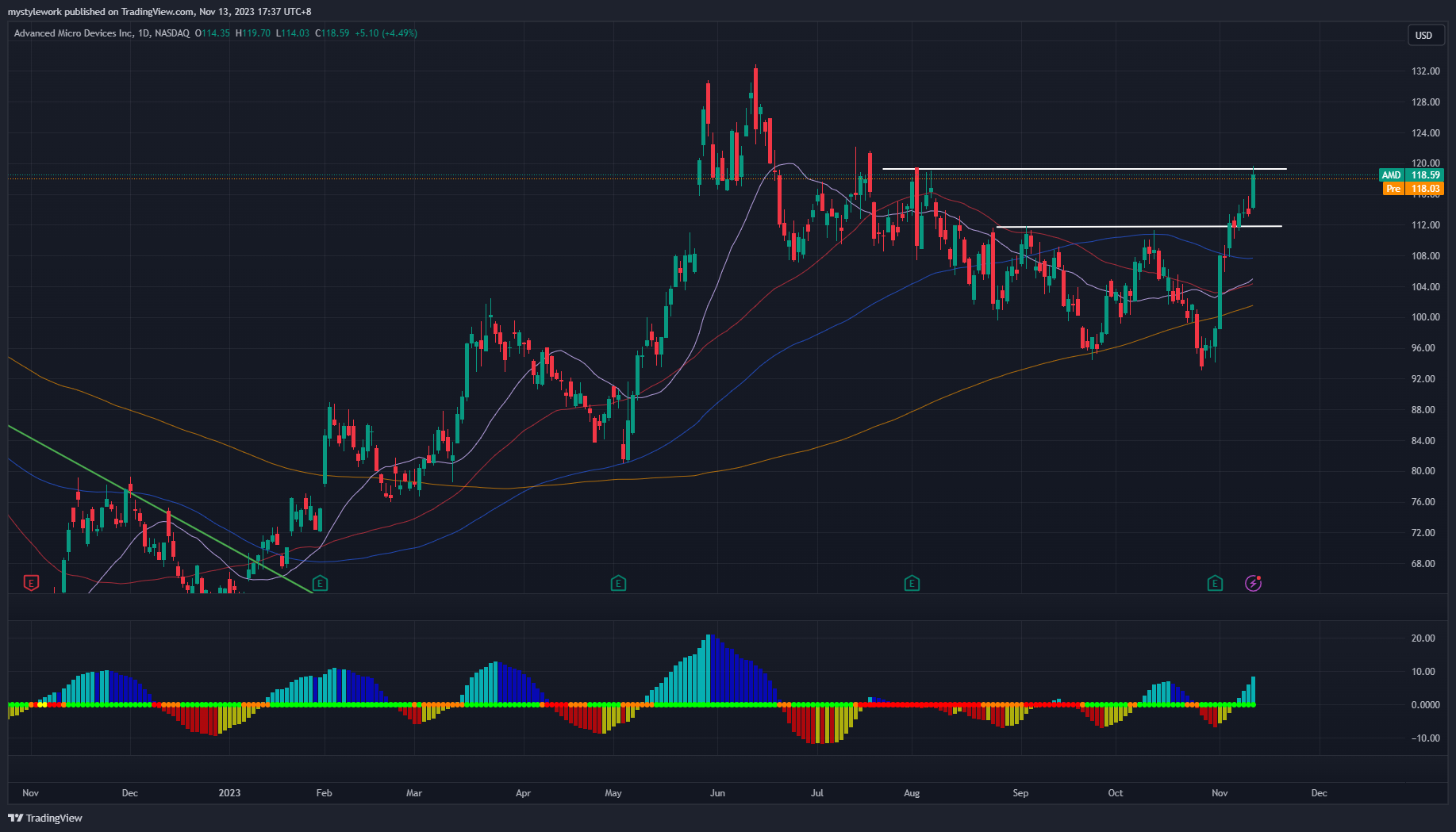Image resolution: width=1456 pixels, height=832 pixels.
Task: Click the orange Pre-market price label 118.03
Action: pyautogui.click(x=1413, y=189)
